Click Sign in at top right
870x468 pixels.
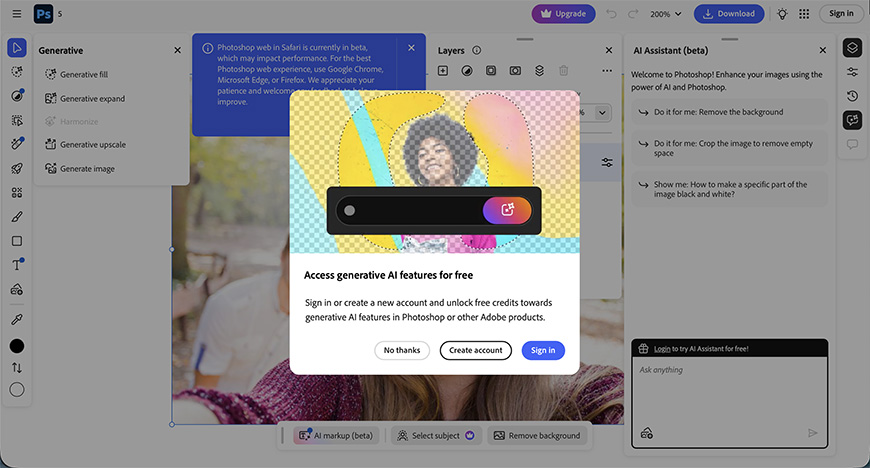(841, 14)
